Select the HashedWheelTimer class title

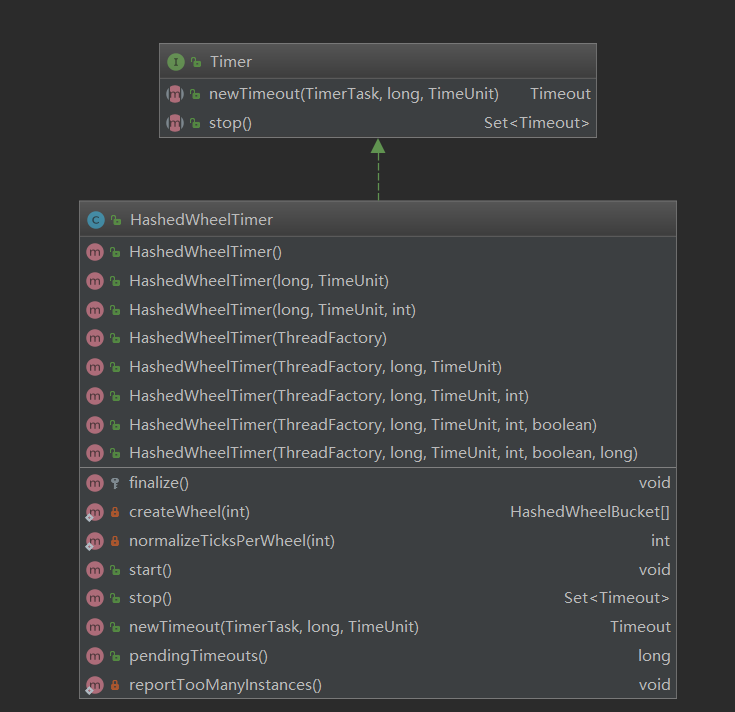tap(201, 220)
